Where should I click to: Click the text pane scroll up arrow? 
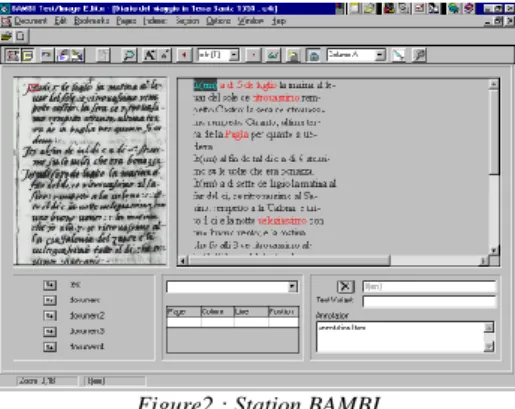pos(494,85)
